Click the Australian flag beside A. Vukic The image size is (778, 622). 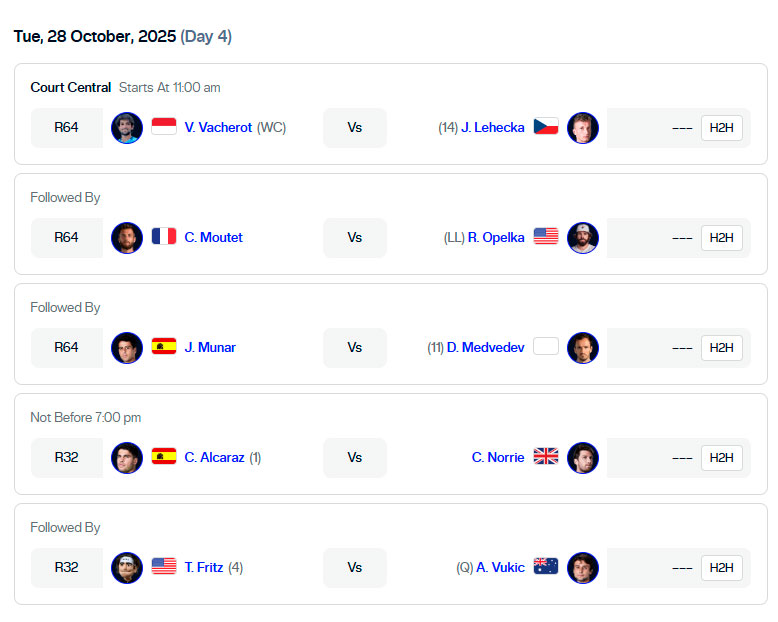click(x=546, y=567)
